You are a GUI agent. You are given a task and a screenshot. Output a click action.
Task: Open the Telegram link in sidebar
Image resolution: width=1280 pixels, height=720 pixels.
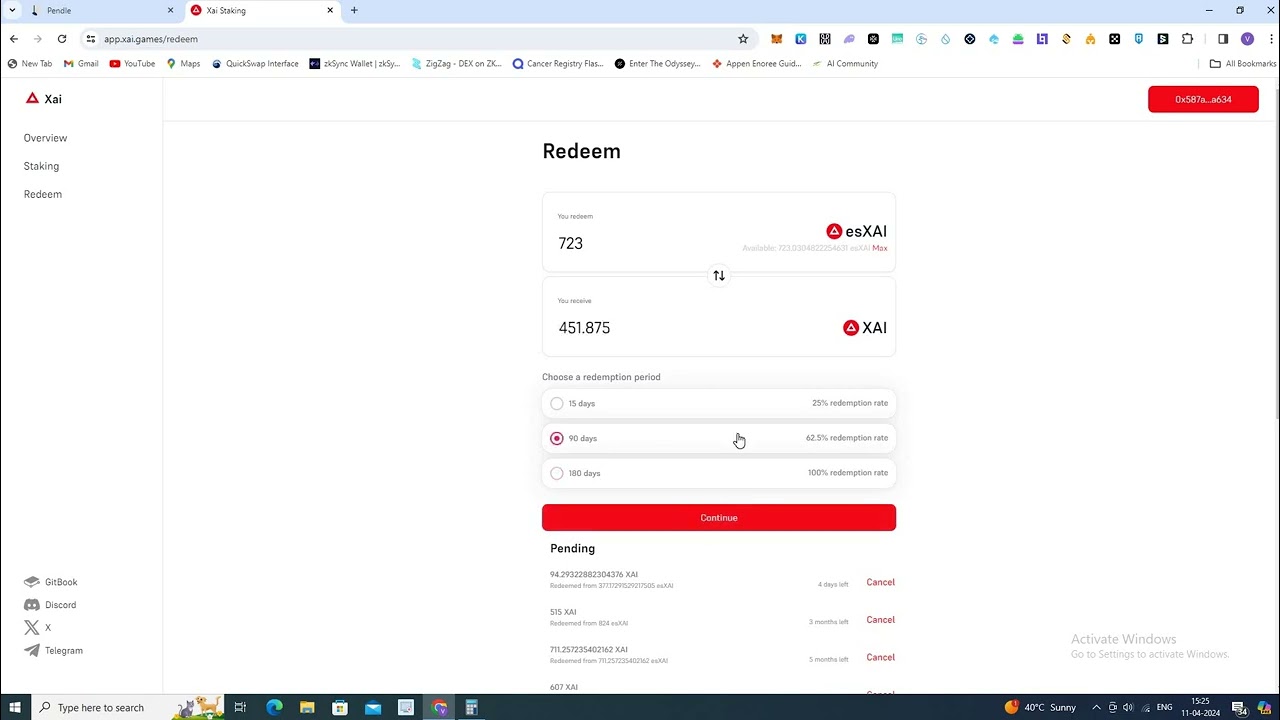pos(54,651)
